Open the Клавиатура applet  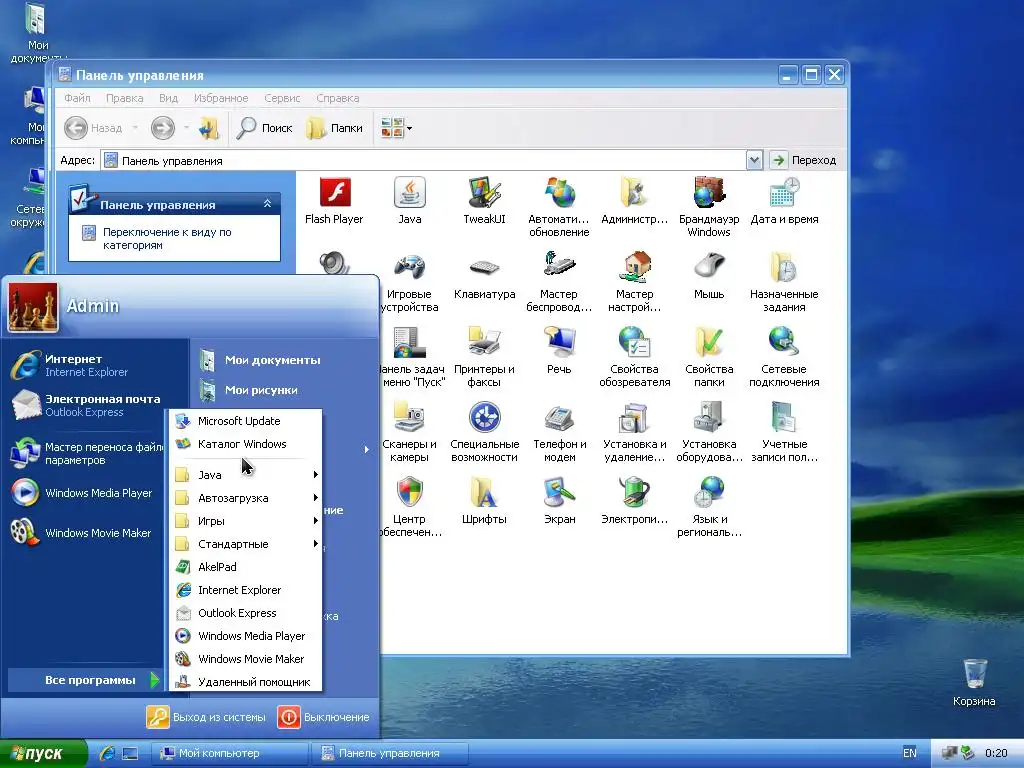485,276
